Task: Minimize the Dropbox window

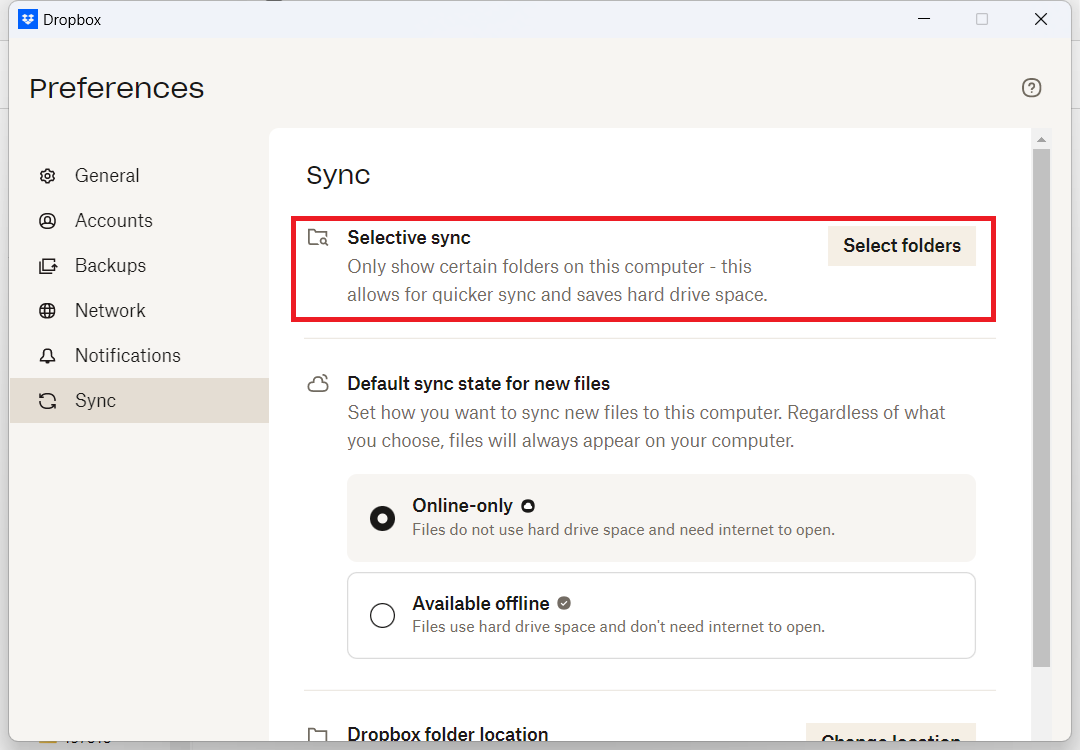Action: pyautogui.click(x=924, y=19)
